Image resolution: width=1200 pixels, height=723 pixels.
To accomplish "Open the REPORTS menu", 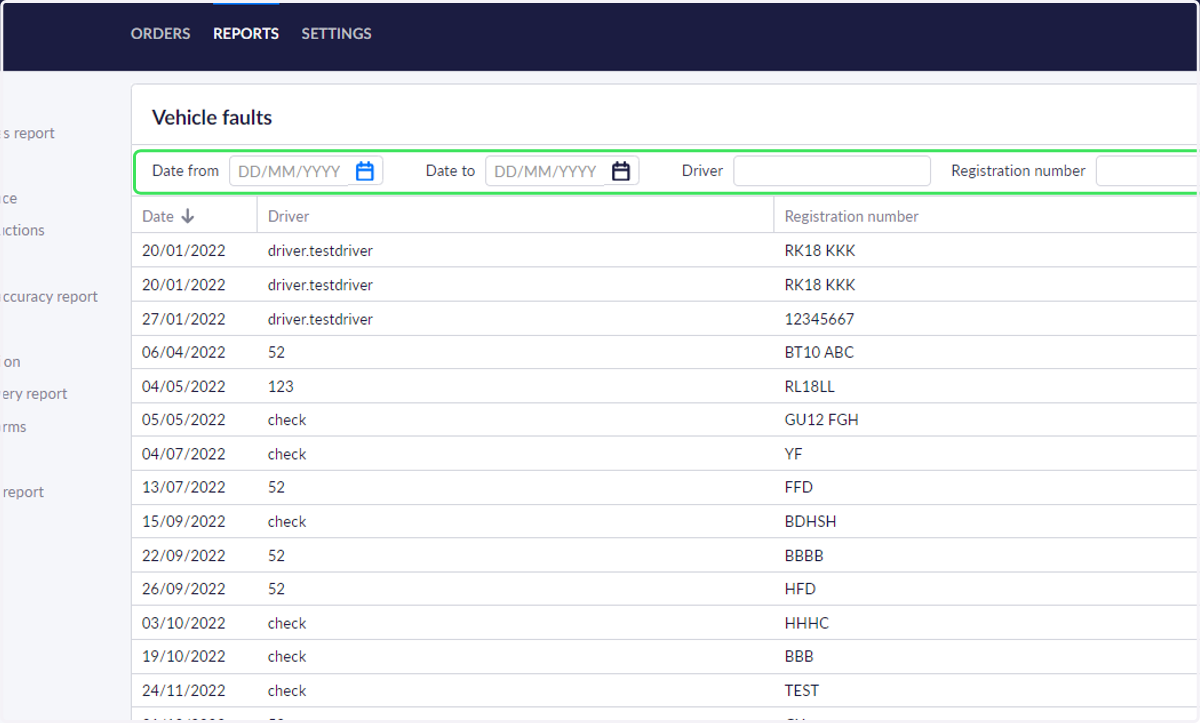I will (x=246, y=33).
